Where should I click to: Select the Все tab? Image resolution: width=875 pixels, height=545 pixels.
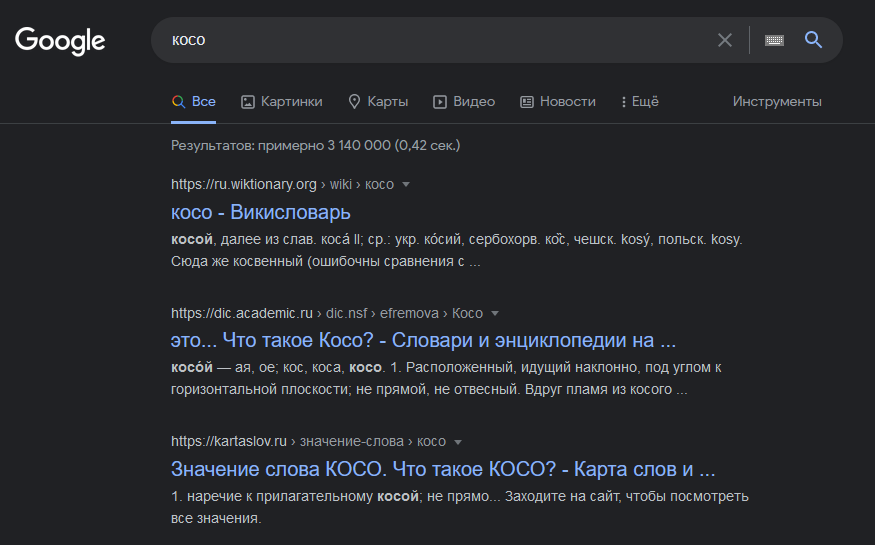pos(193,102)
